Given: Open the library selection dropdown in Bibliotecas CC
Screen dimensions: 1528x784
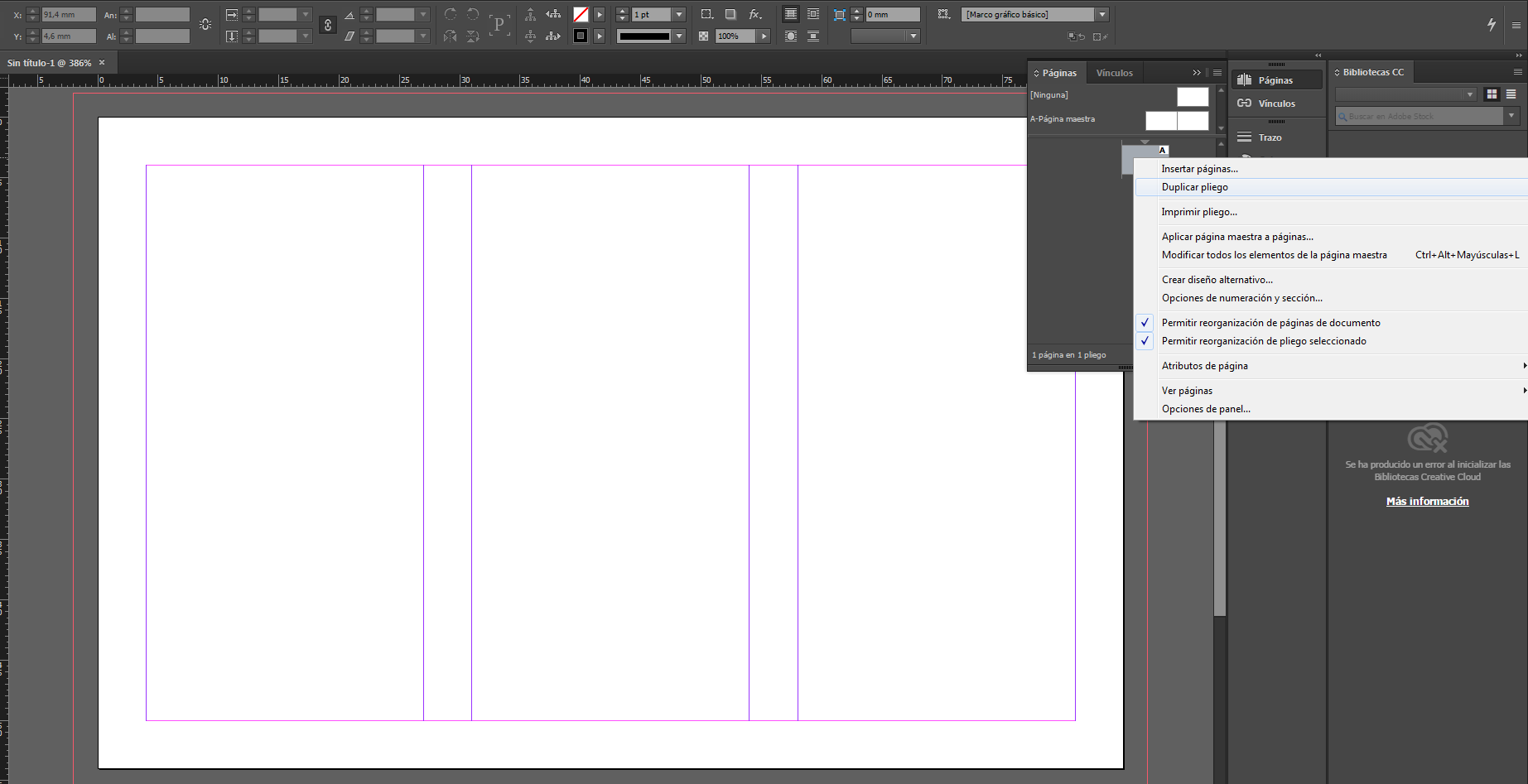Looking at the screenshot, I should [x=1406, y=94].
